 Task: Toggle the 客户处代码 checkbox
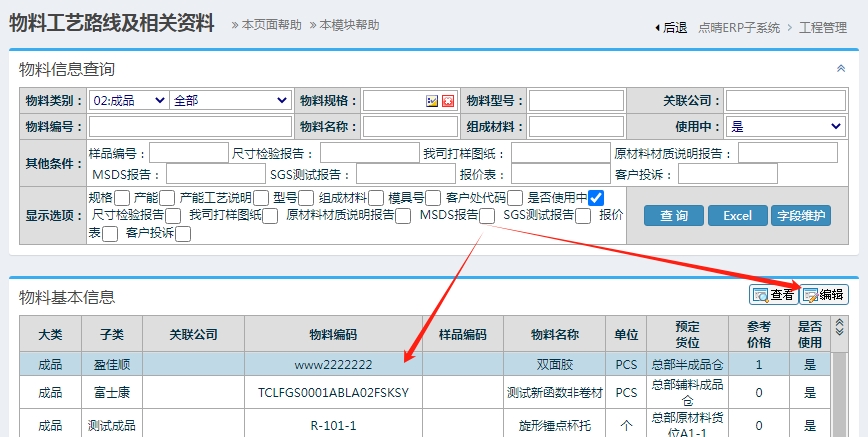[x=515, y=198]
